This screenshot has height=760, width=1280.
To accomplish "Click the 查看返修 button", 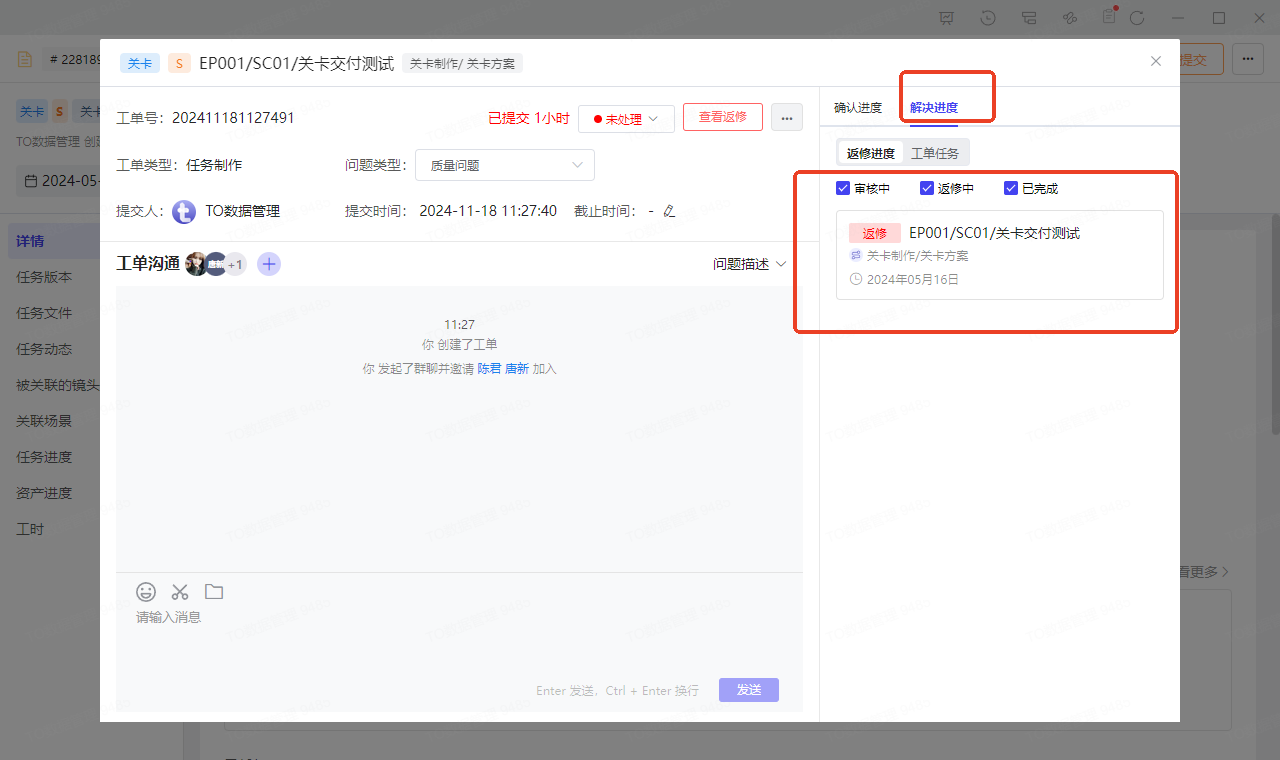I will [722, 117].
